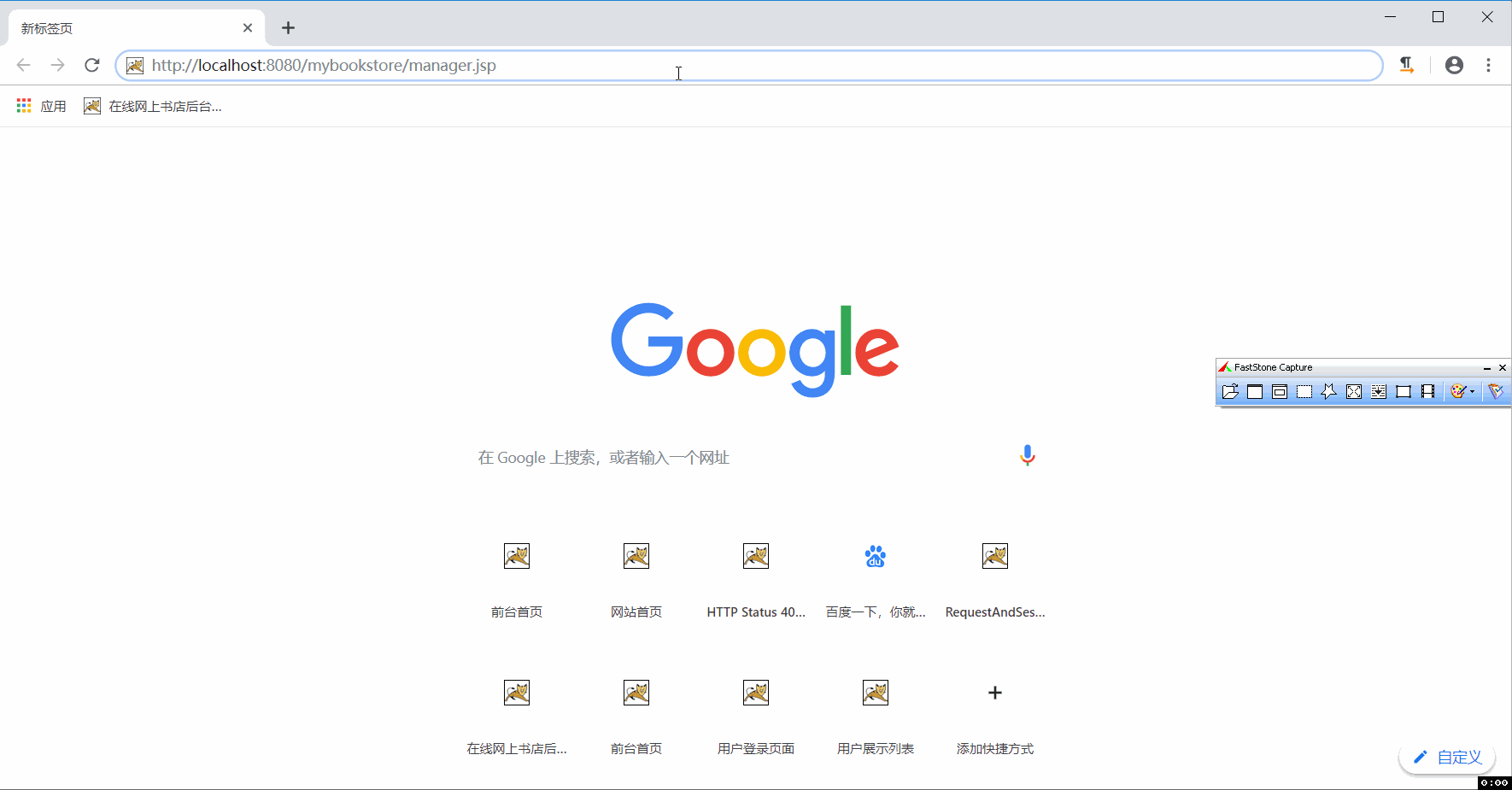Open the Chrome three-dot menu
The width and height of the screenshot is (1512, 790).
click(x=1489, y=65)
